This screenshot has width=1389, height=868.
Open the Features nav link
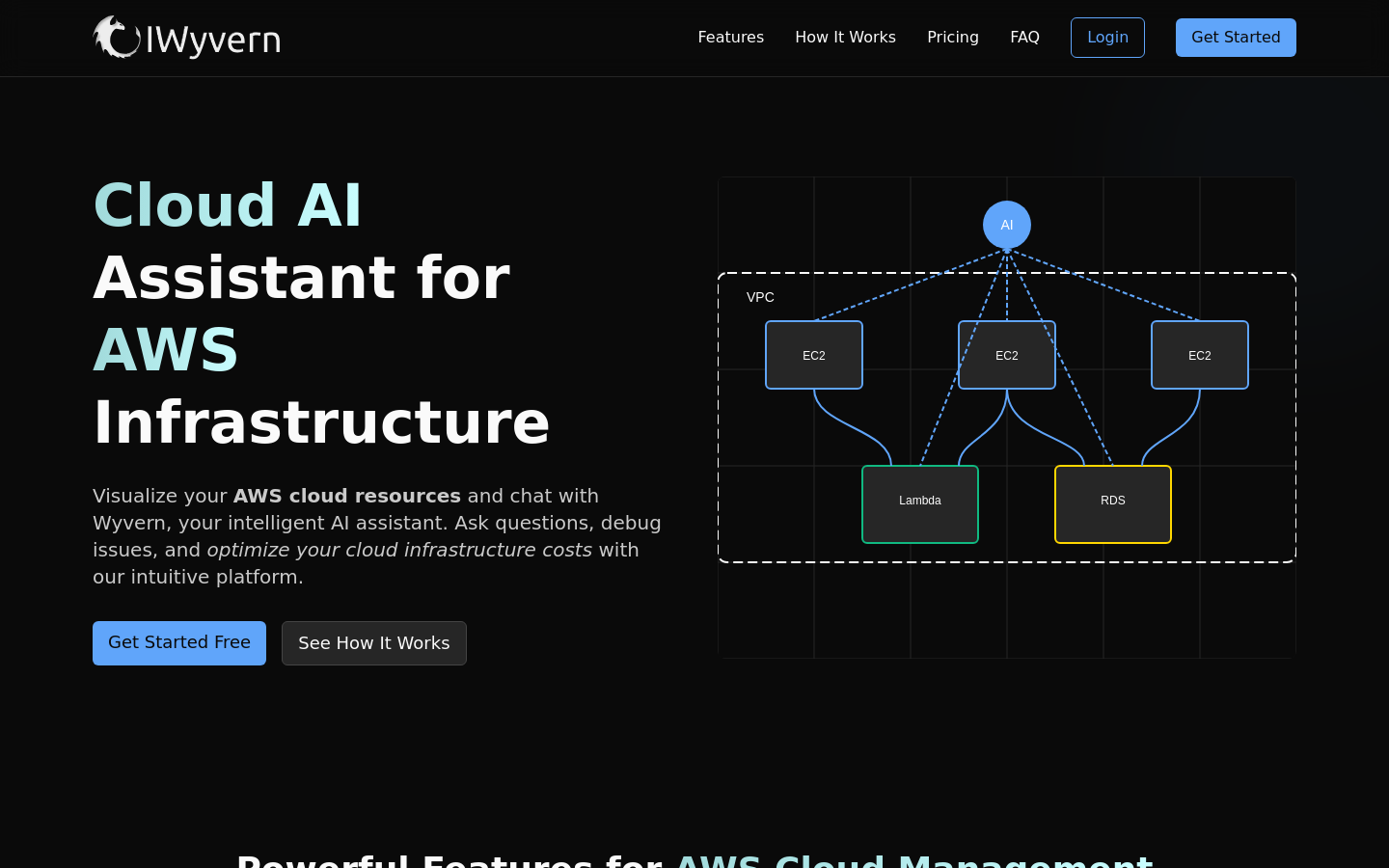click(x=730, y=37)
